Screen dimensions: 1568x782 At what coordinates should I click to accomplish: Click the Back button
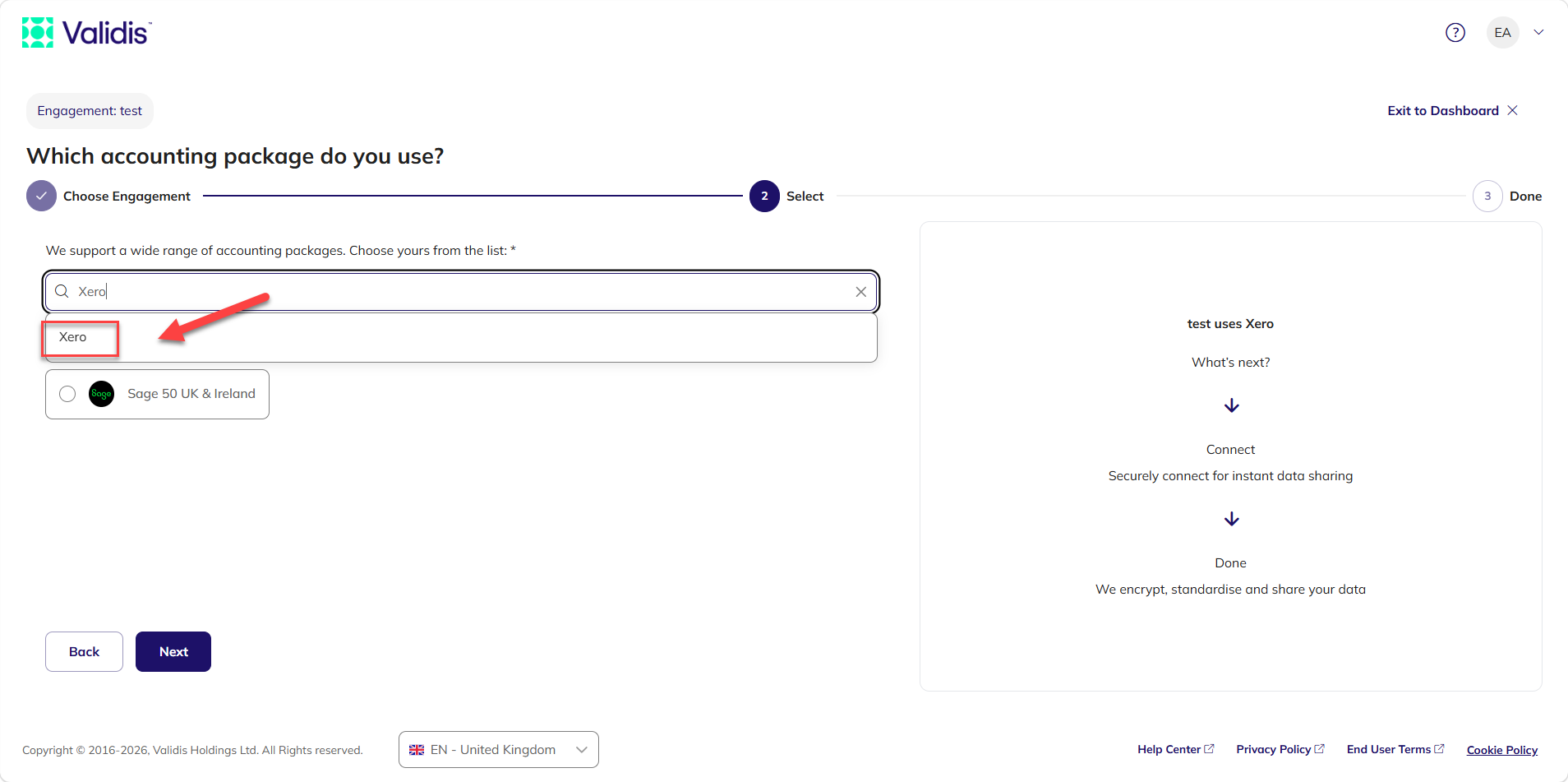point(84,652)
